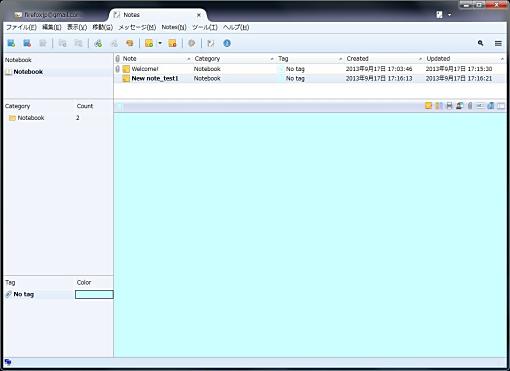Open the hamburger application menu

(498, 43)
